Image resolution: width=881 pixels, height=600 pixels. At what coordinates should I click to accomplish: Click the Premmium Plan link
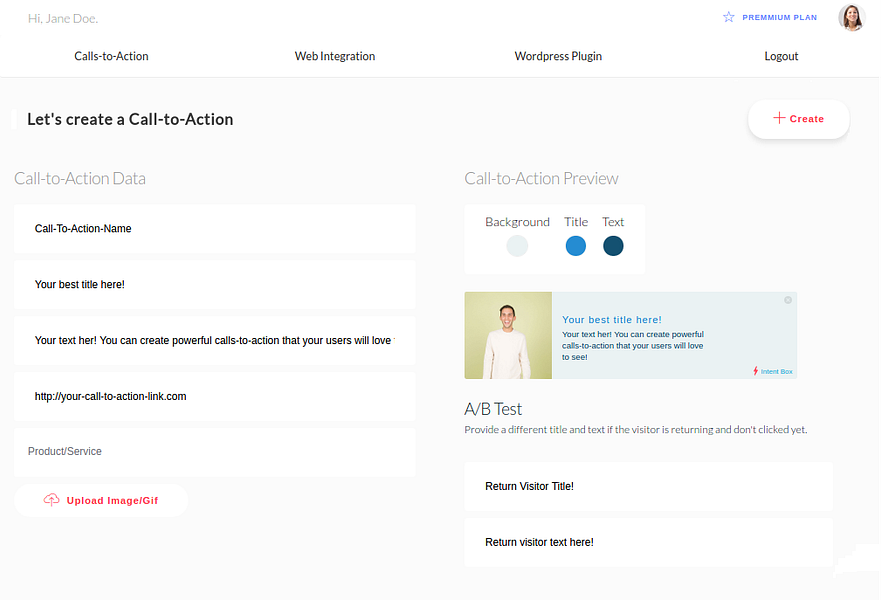779,17
